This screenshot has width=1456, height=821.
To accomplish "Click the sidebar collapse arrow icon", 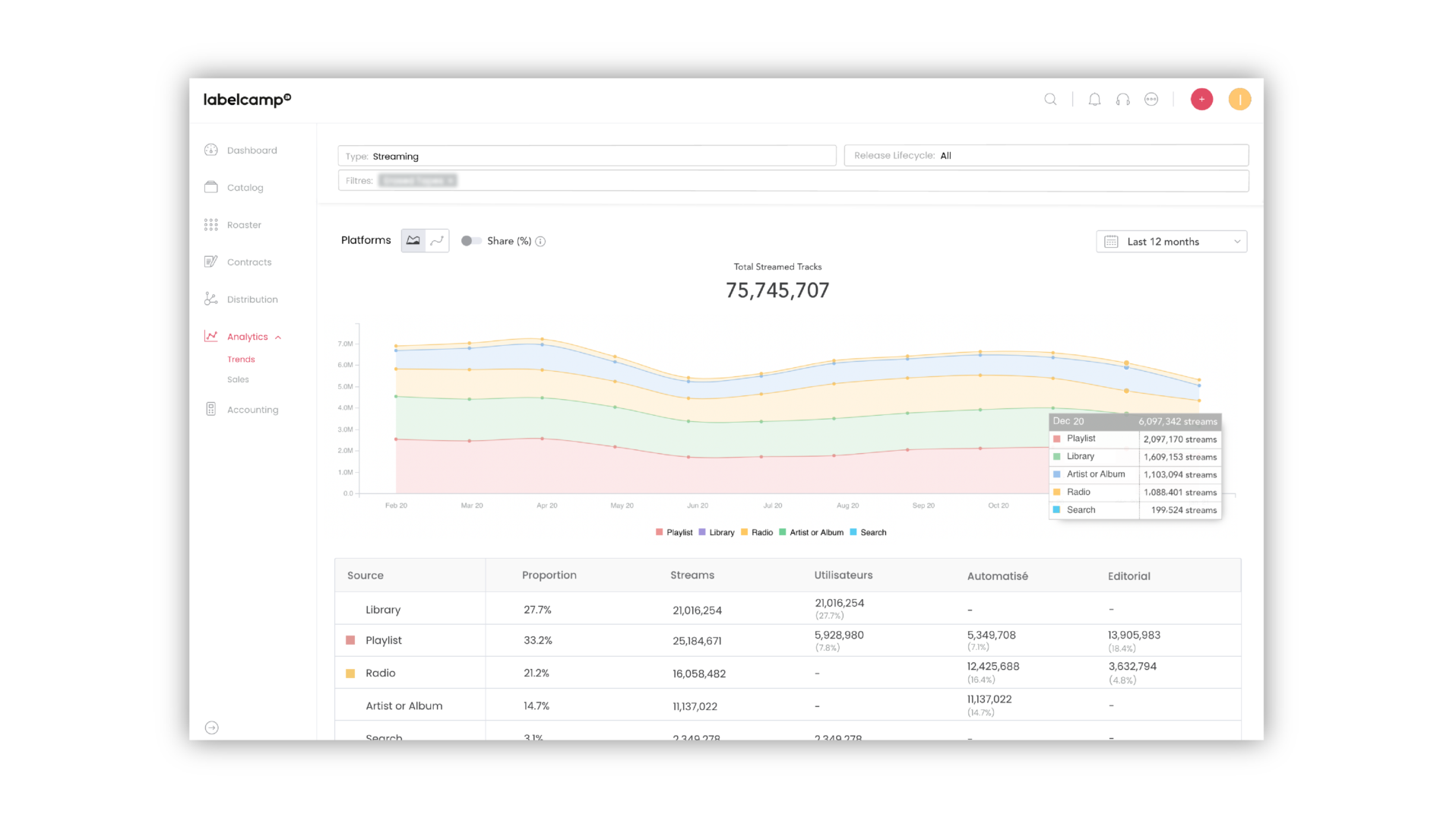I will tap(212, 727).
